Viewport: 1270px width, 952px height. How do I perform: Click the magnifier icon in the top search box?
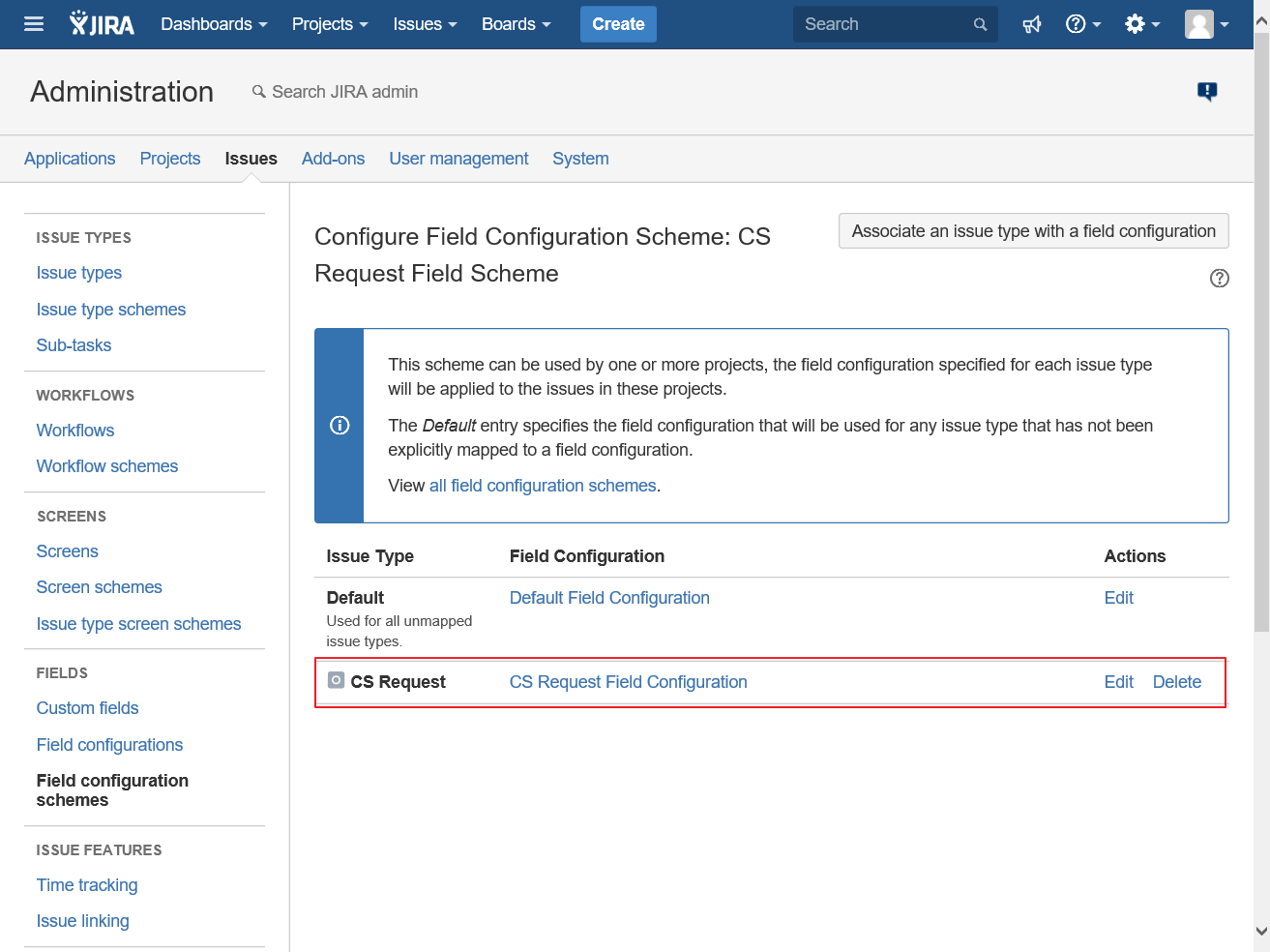(980, 24)
